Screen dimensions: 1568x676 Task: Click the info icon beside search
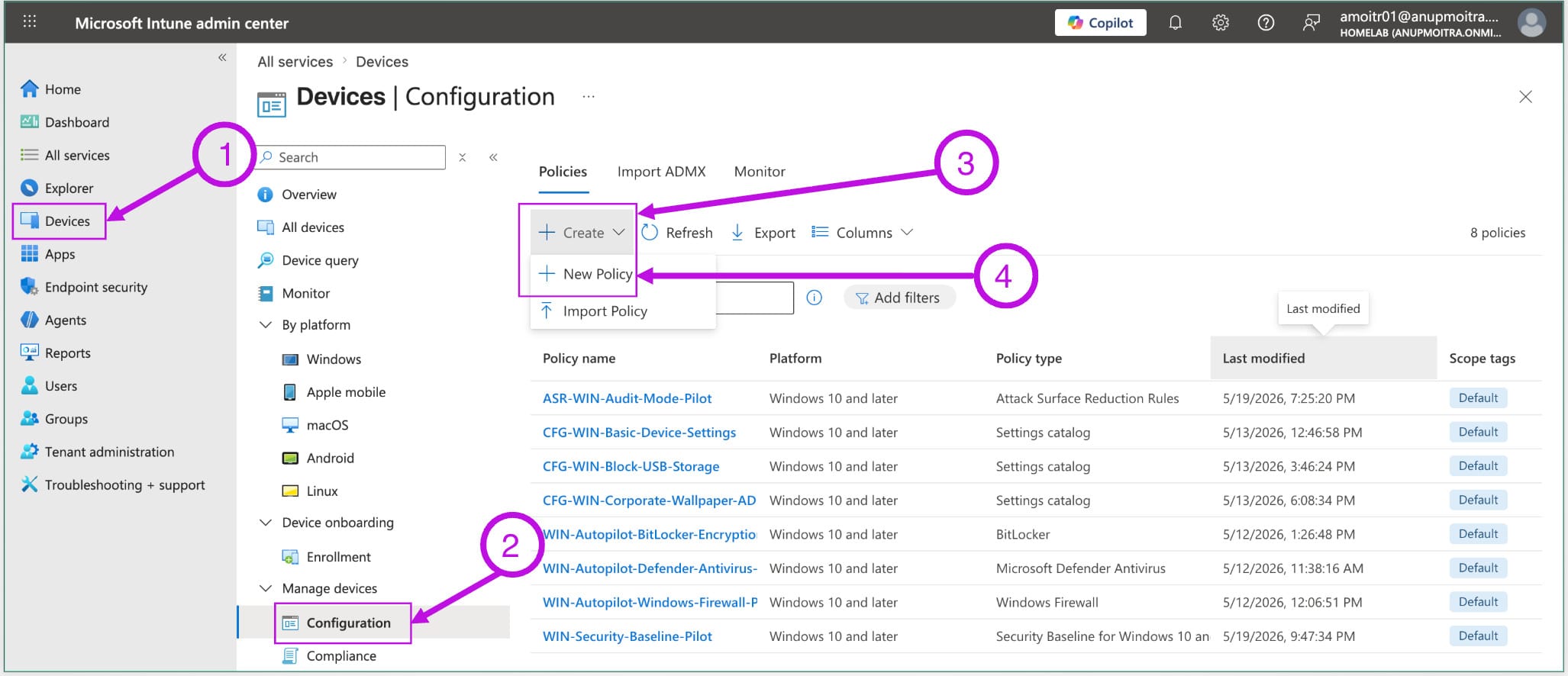(815, 298)
